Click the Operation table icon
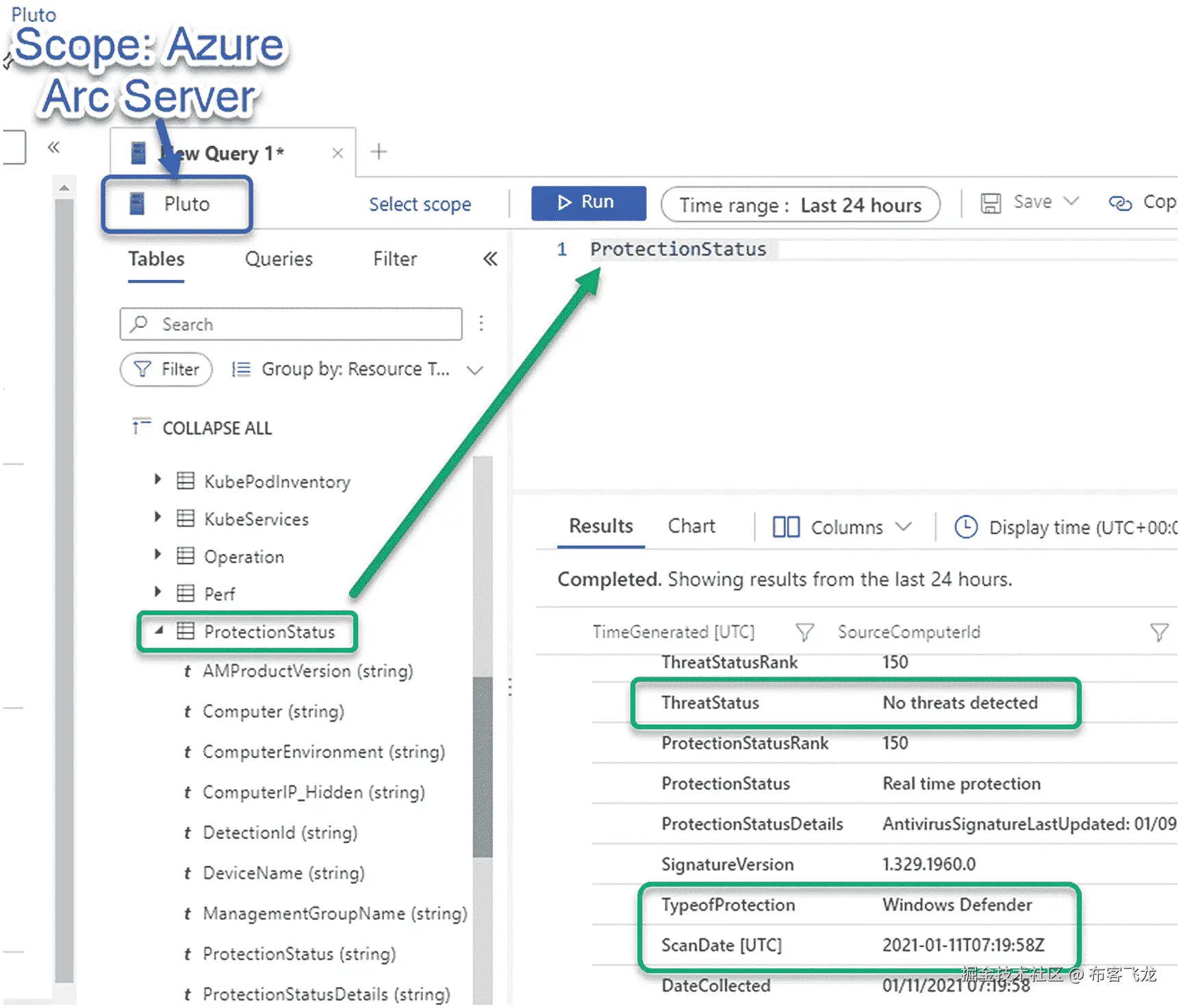1181x1008 pixels. [x=186, y=555]
